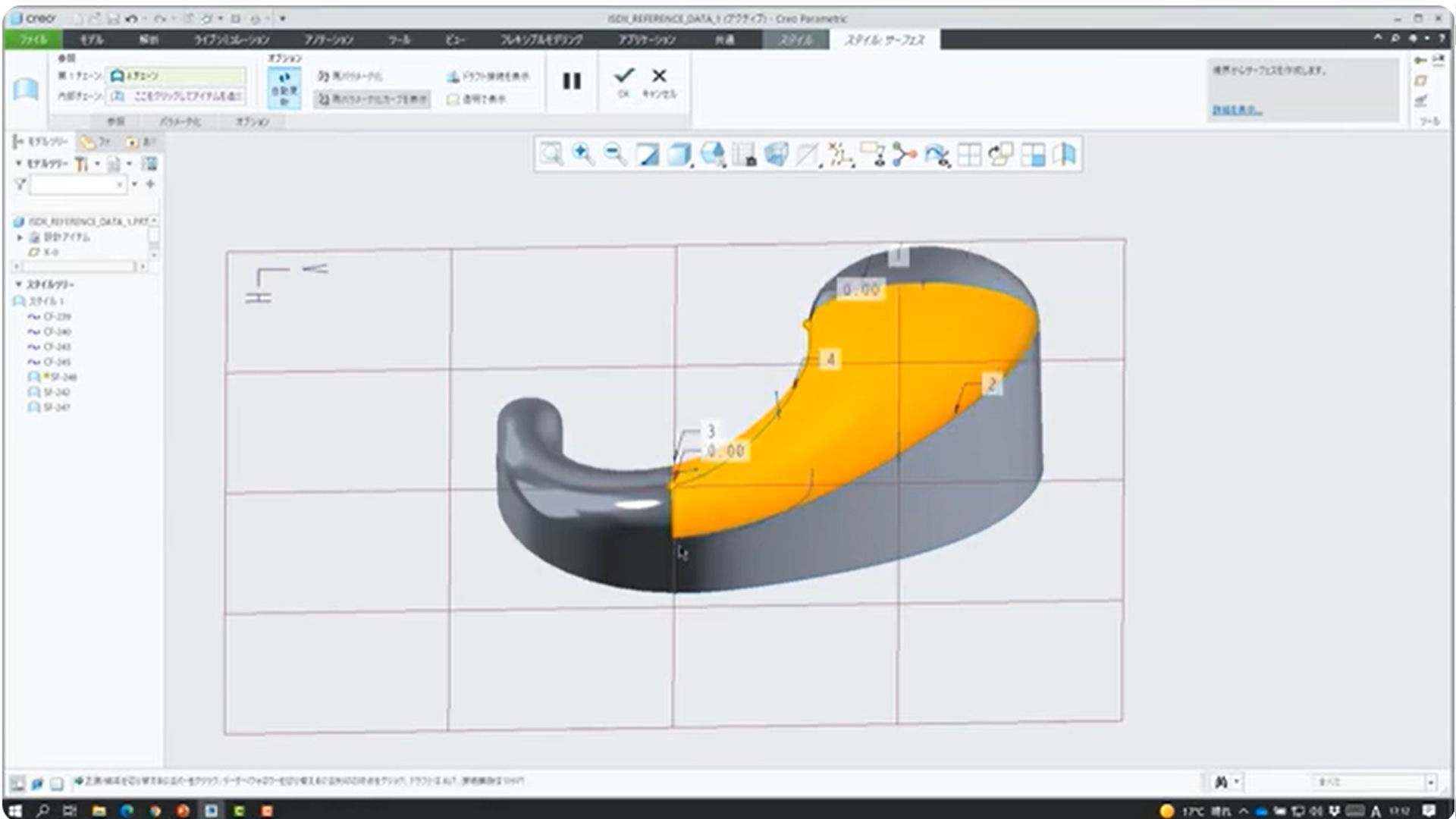Confirm surface with green checkmark OK
The image size is (1456, 819).
(x=623, y=77)
